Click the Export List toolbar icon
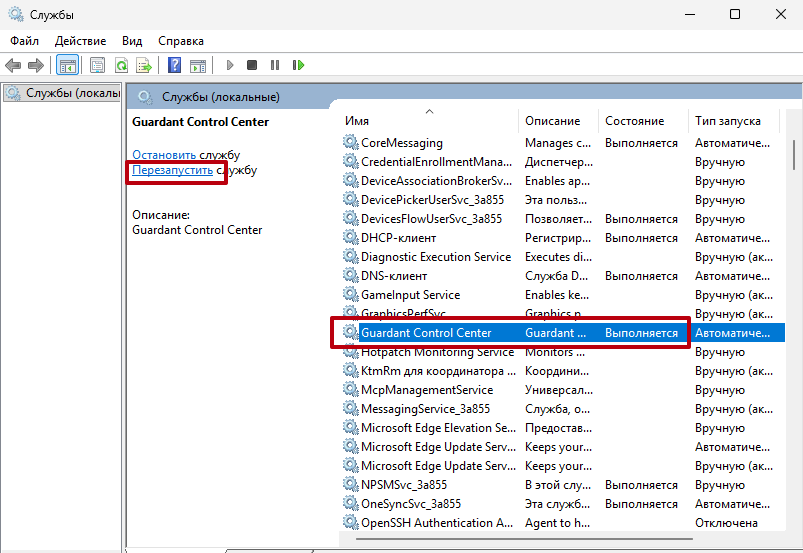 tap(144, 65)
